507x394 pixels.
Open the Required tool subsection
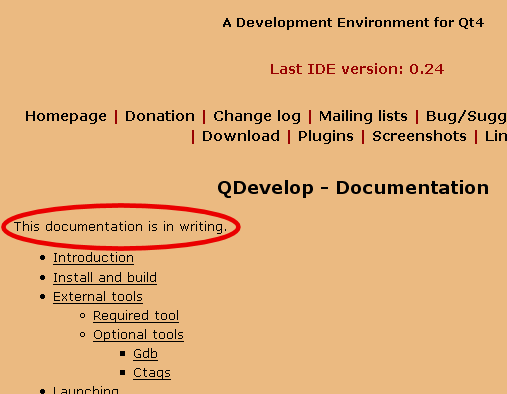[x=136, y=316]
